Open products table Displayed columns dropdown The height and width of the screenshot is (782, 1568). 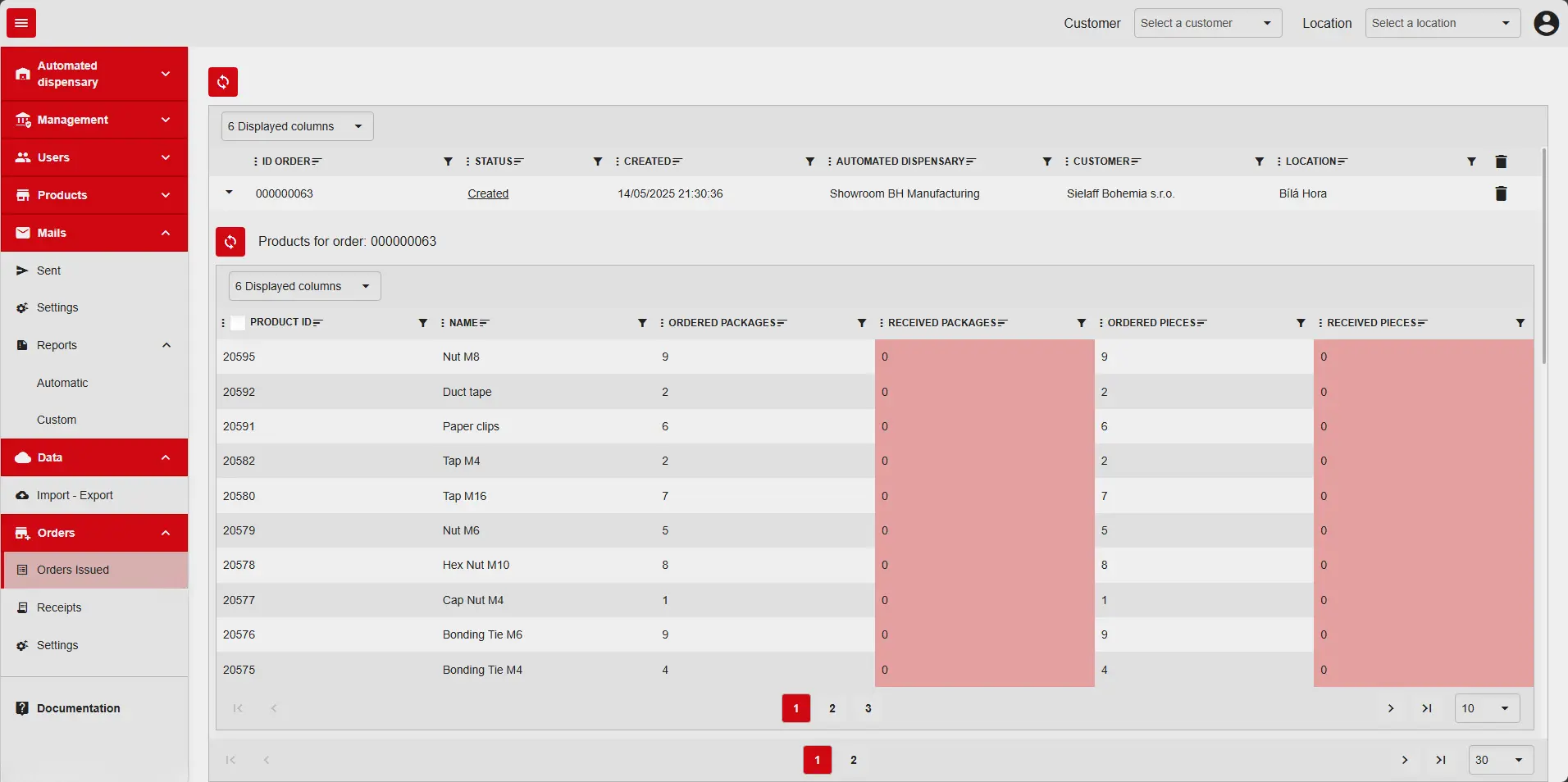[x=304, y=286]
